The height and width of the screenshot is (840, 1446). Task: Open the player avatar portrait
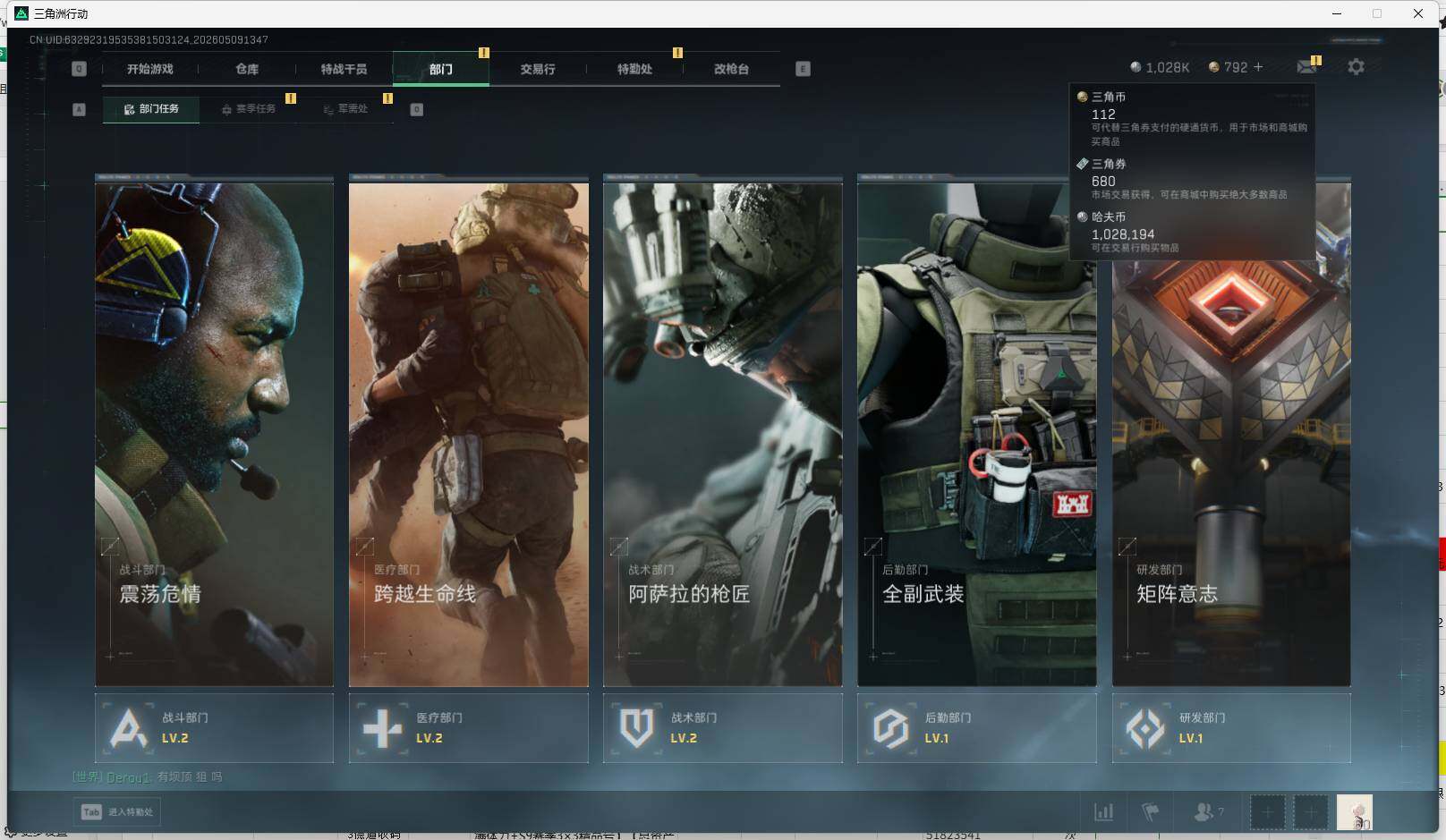coord(1355,812)
